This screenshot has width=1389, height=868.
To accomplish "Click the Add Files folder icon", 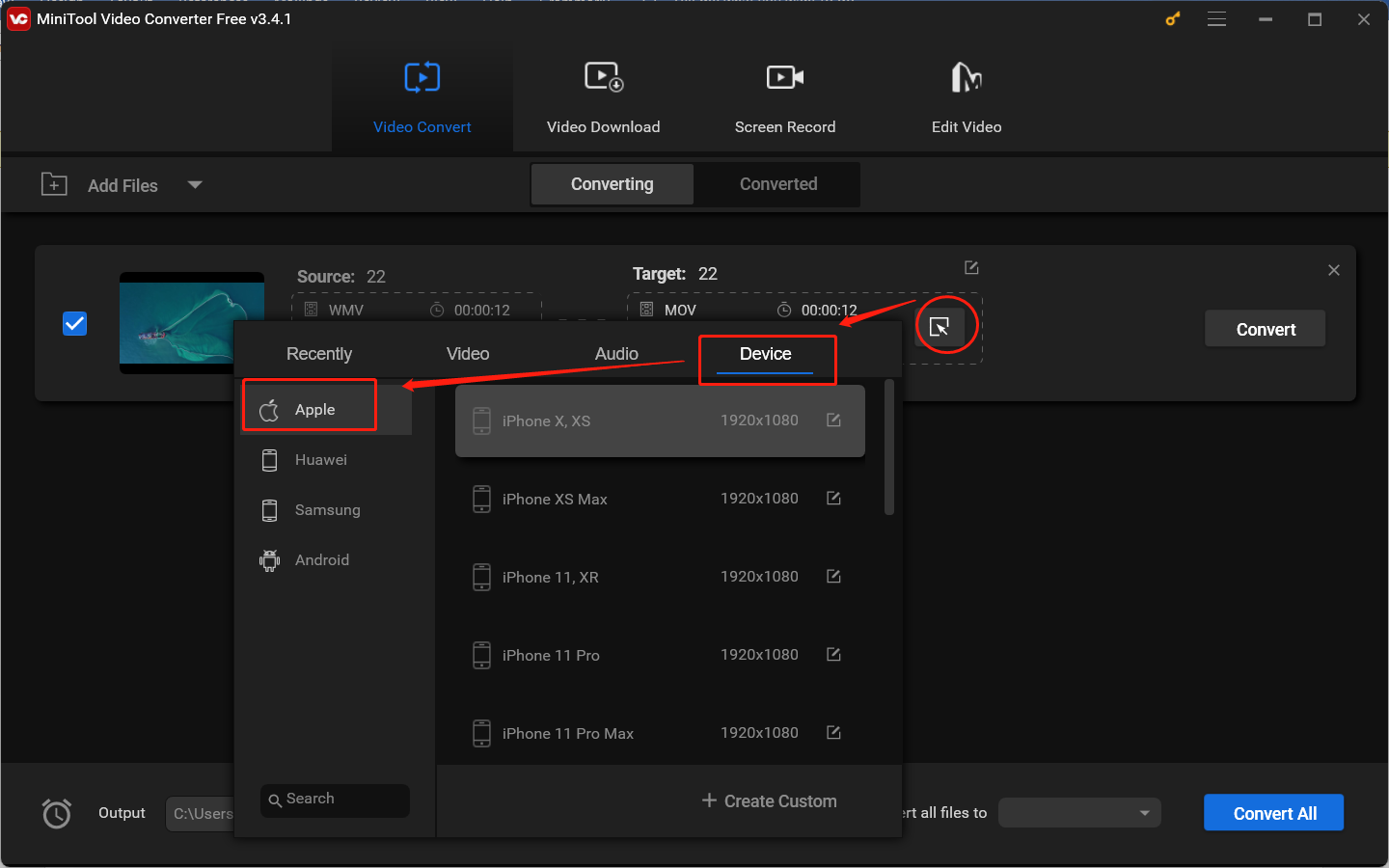I will click(x=54, y=184).
